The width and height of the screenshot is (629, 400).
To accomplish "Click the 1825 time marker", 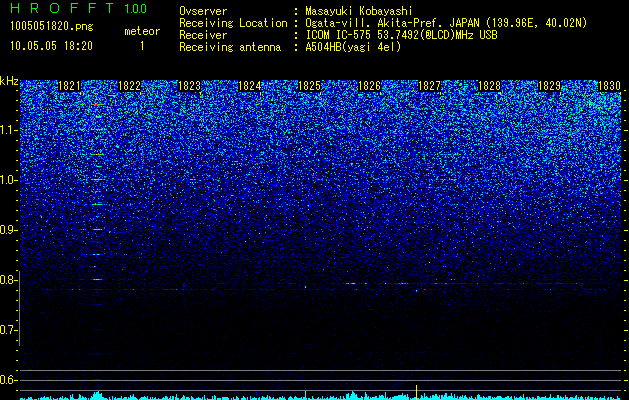I will click(x=310, y=86).
